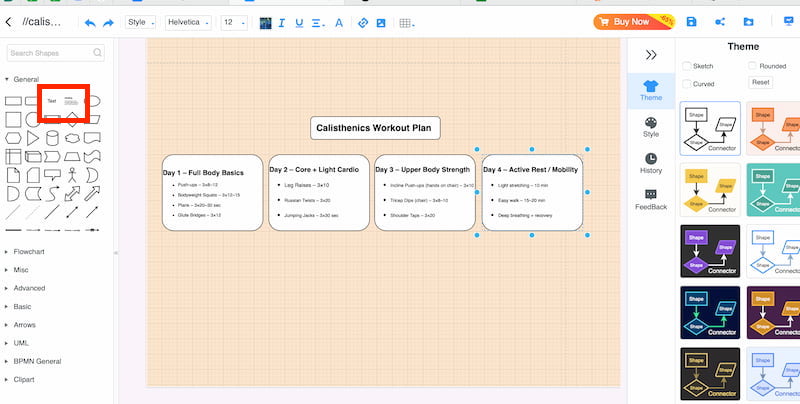Open the History tab
This screenshot has width=800, height=404.
point(651,163)
